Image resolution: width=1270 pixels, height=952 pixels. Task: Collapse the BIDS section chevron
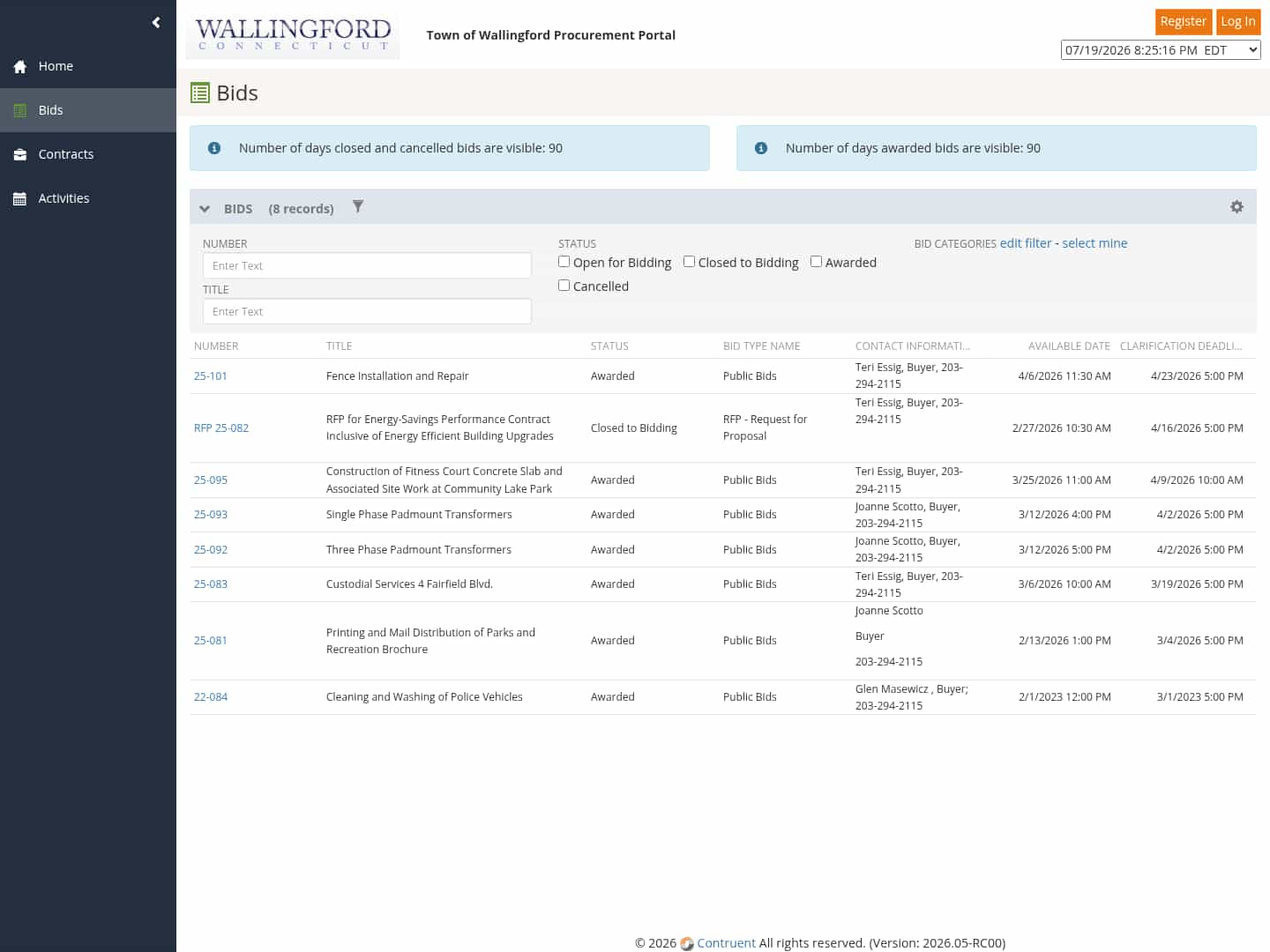tap(205, 209)
